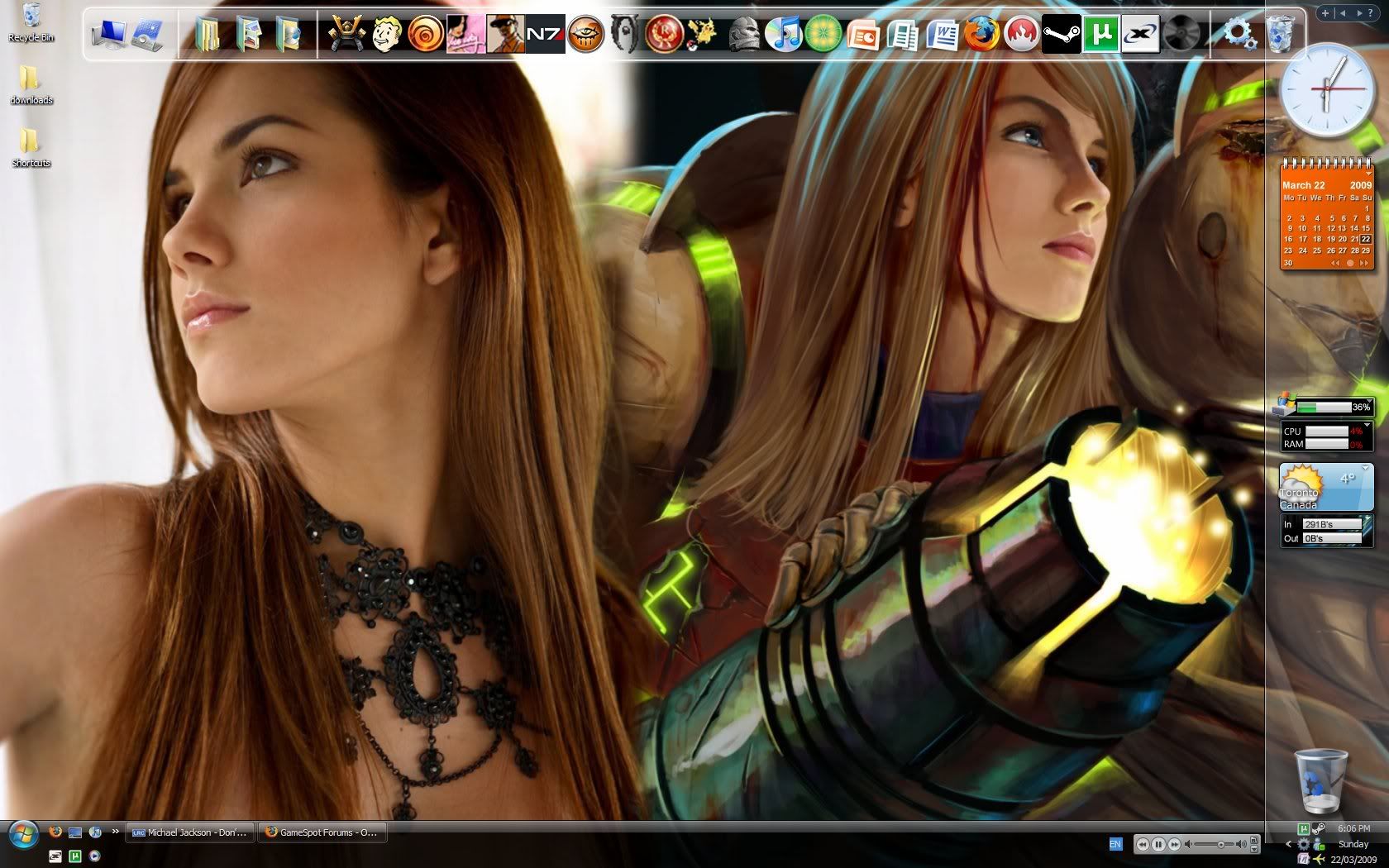Launch GTA San Andreas dock icon
The width and height of the screenshot is (1389, 868).
505,34
